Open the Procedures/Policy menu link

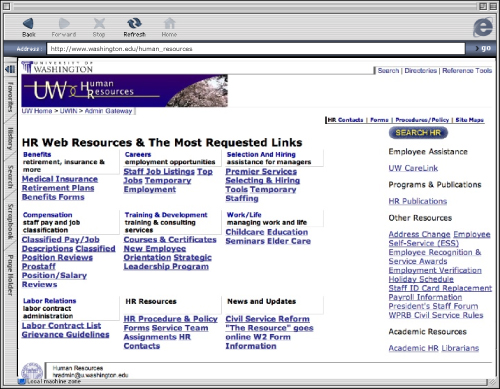tap(422, 120)
